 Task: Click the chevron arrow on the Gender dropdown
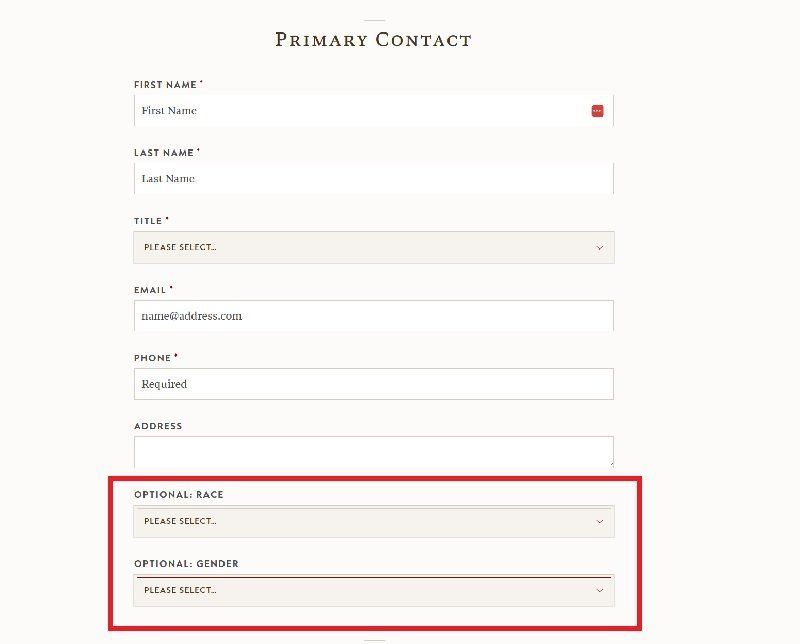point(600,590)
